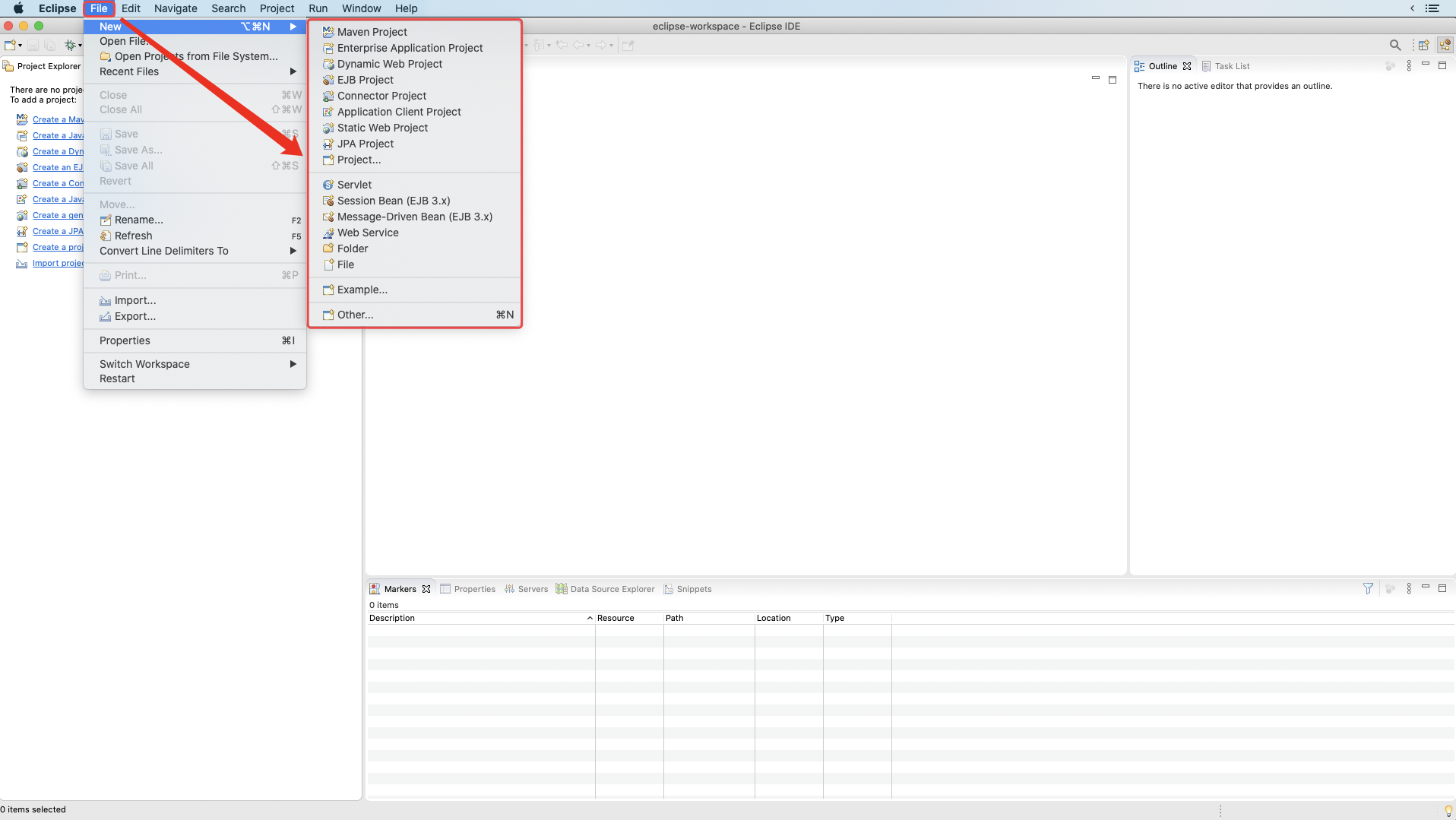This screenshot has height=820, width=1456.
Task: Switch to the Task List tab
Action: pyautogui.click(x=1226, y=66)
